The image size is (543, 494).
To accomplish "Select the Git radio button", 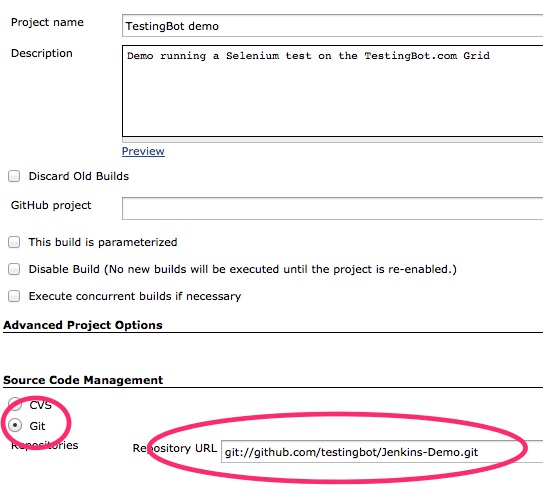I will pyautogui.click(x=15, y=425).
